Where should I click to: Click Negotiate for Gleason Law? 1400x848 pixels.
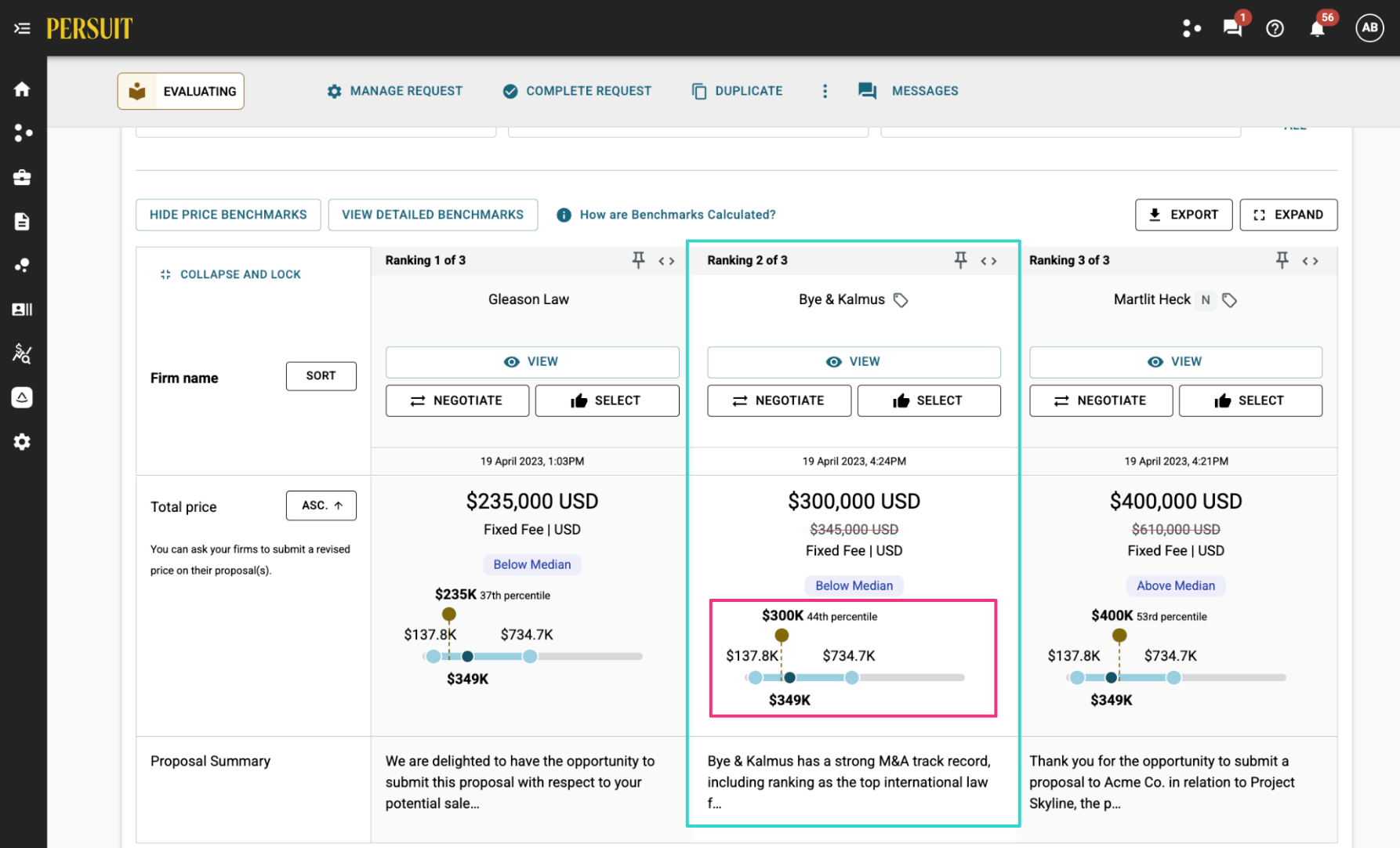pos(457,400)
